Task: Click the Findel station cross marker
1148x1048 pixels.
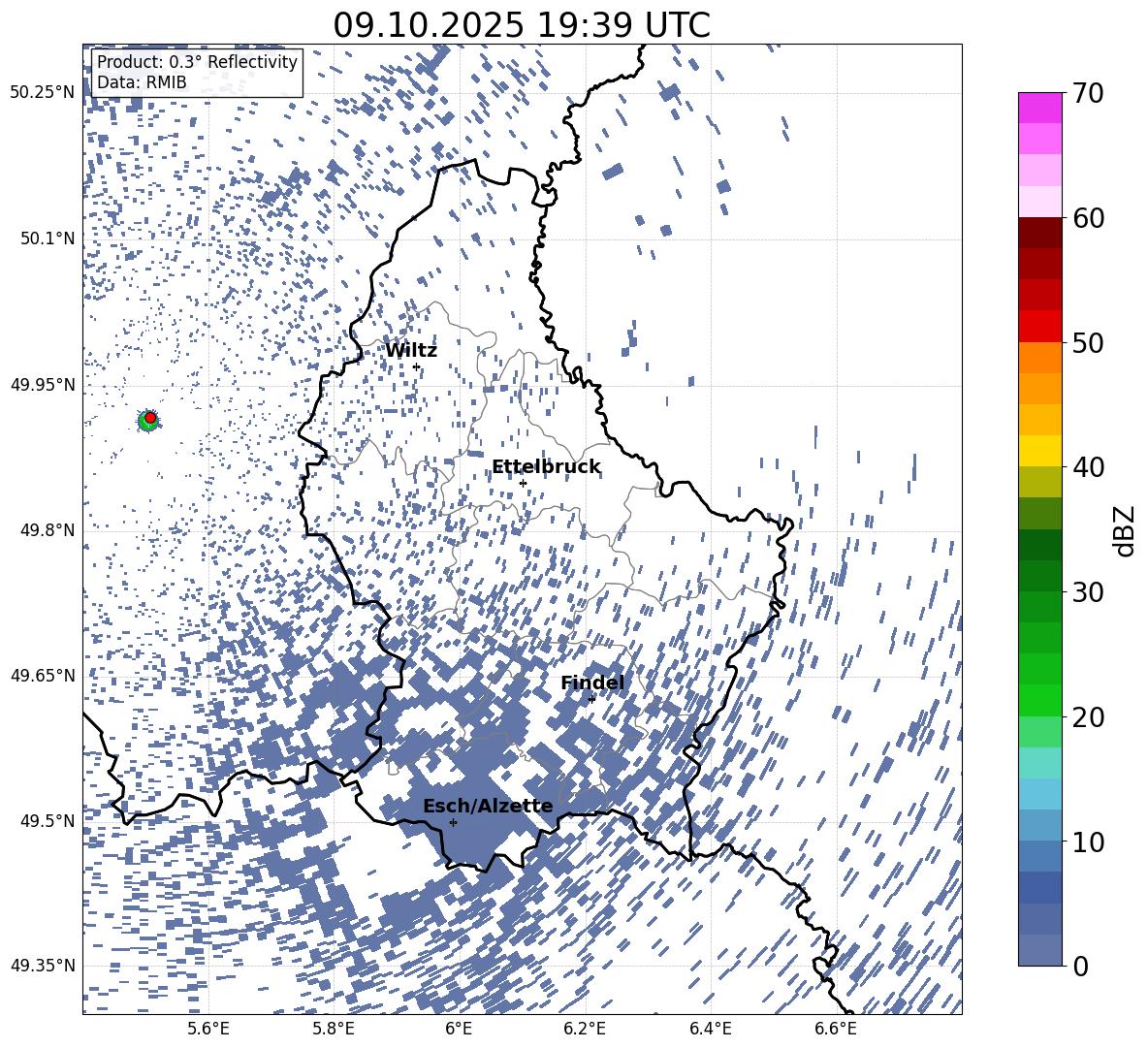Action: (591, 700)
